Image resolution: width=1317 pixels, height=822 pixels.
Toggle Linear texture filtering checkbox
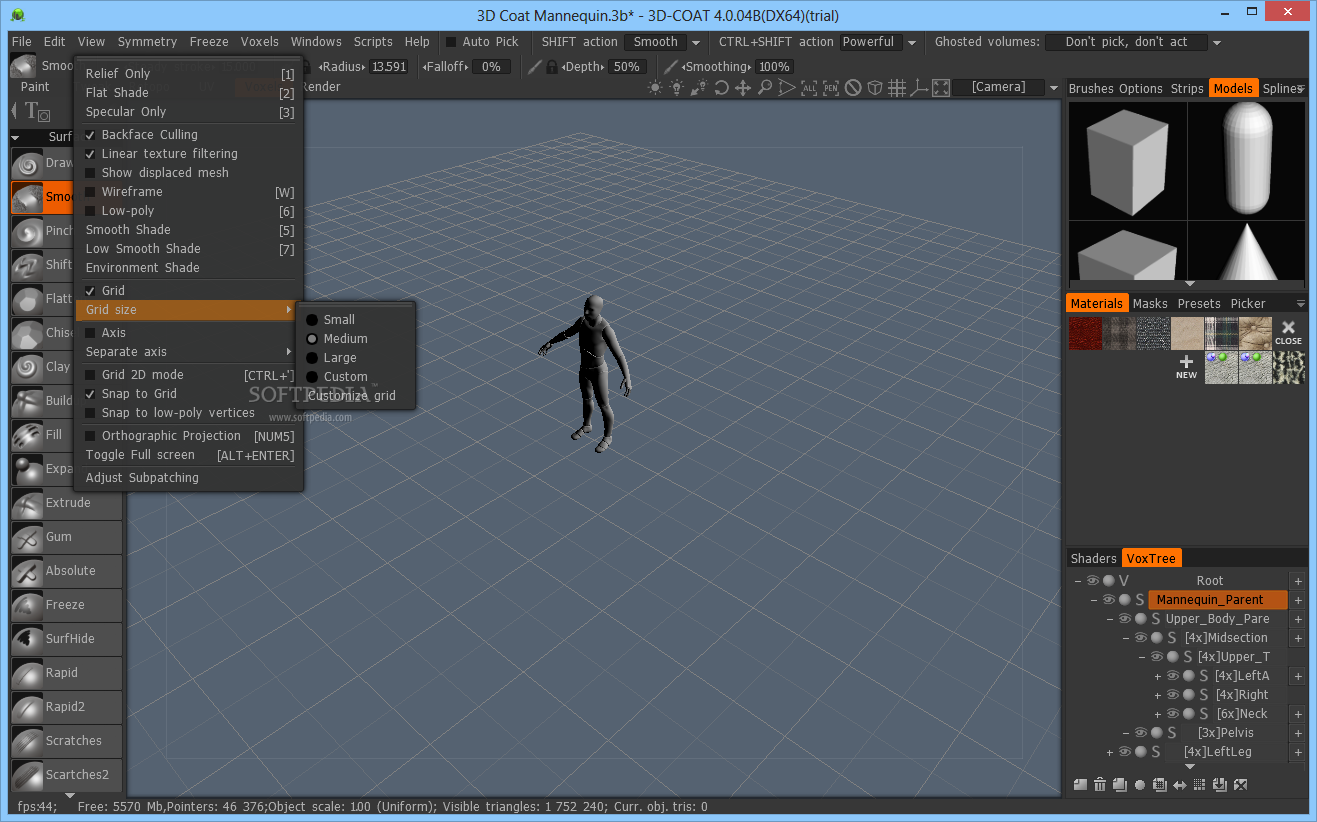(x=91, y=154)
